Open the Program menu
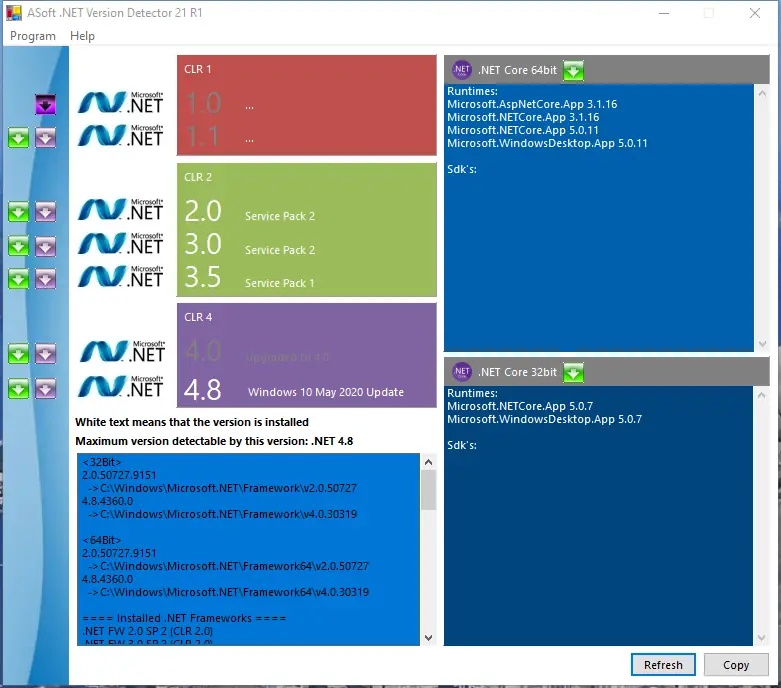Image resolution: width=781 pixels, height=688 pixels. point(33,36)
